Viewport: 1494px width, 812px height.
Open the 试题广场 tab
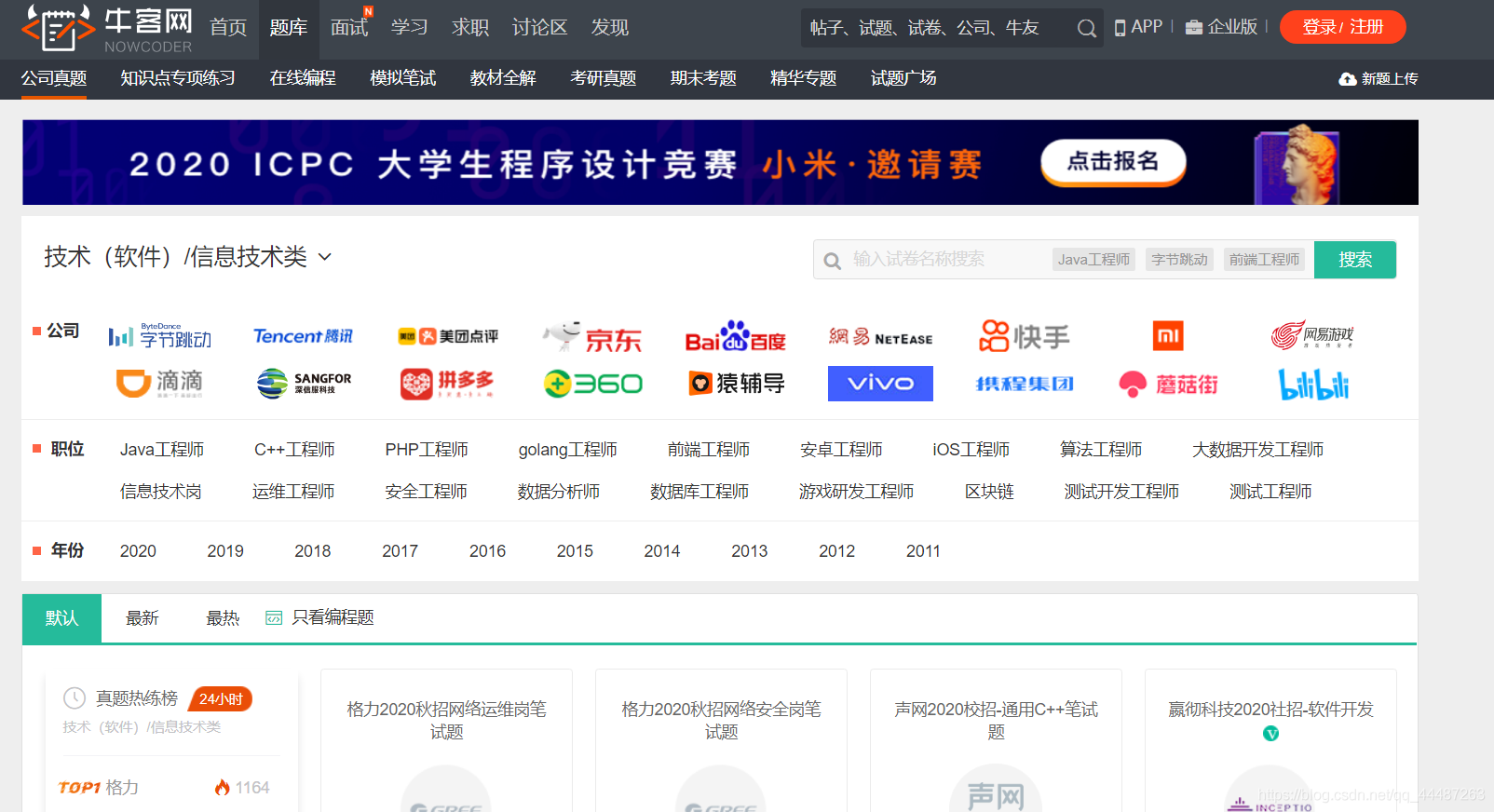(903, 78)
